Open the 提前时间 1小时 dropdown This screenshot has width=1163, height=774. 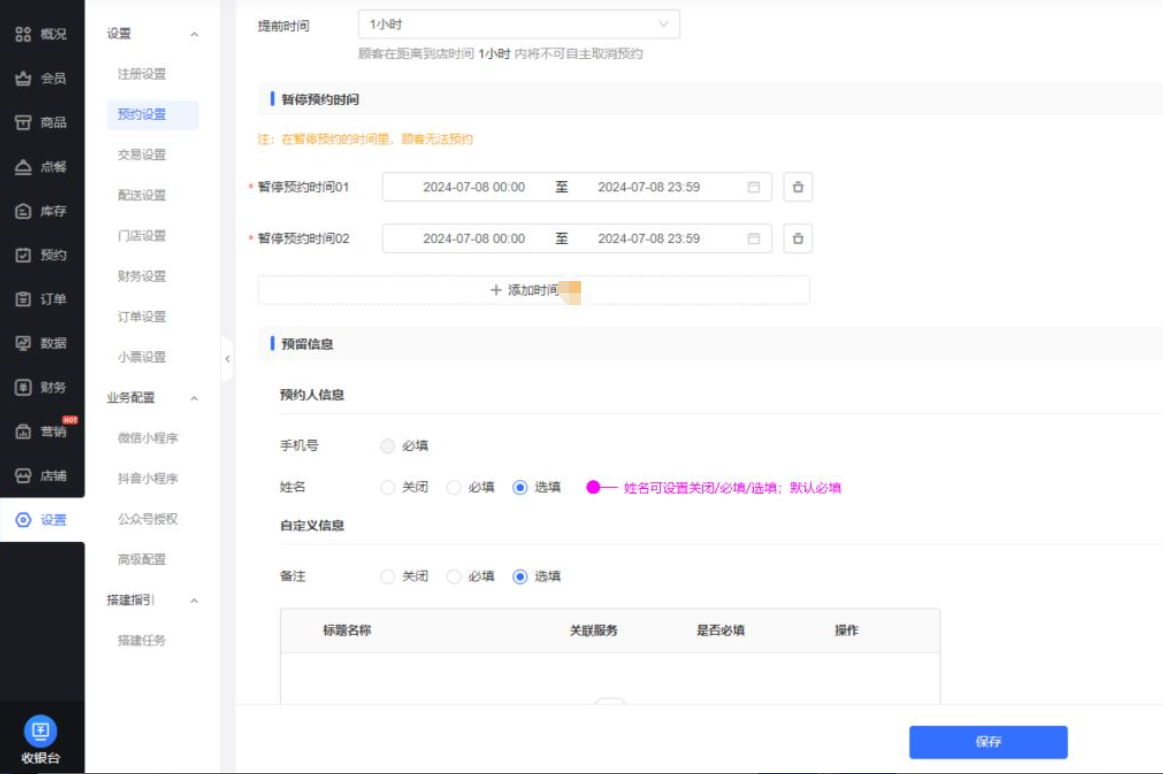[518, 24]
